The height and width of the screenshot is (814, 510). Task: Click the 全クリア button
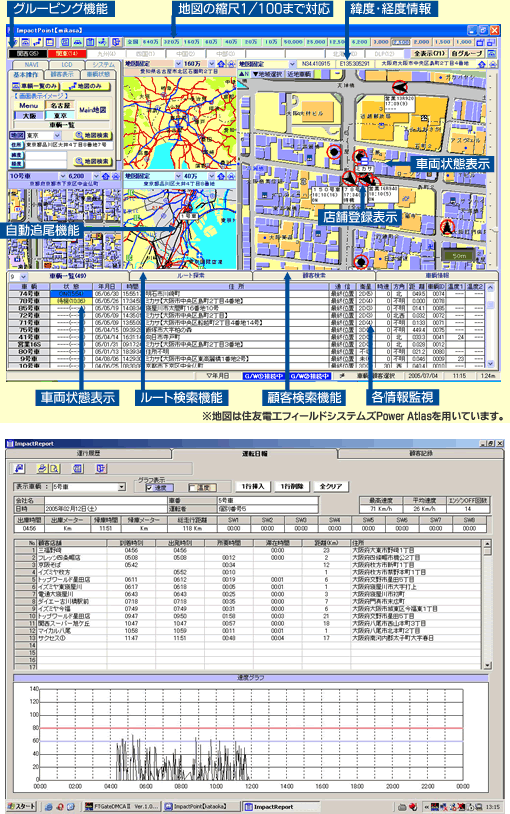tap(331, 486)
